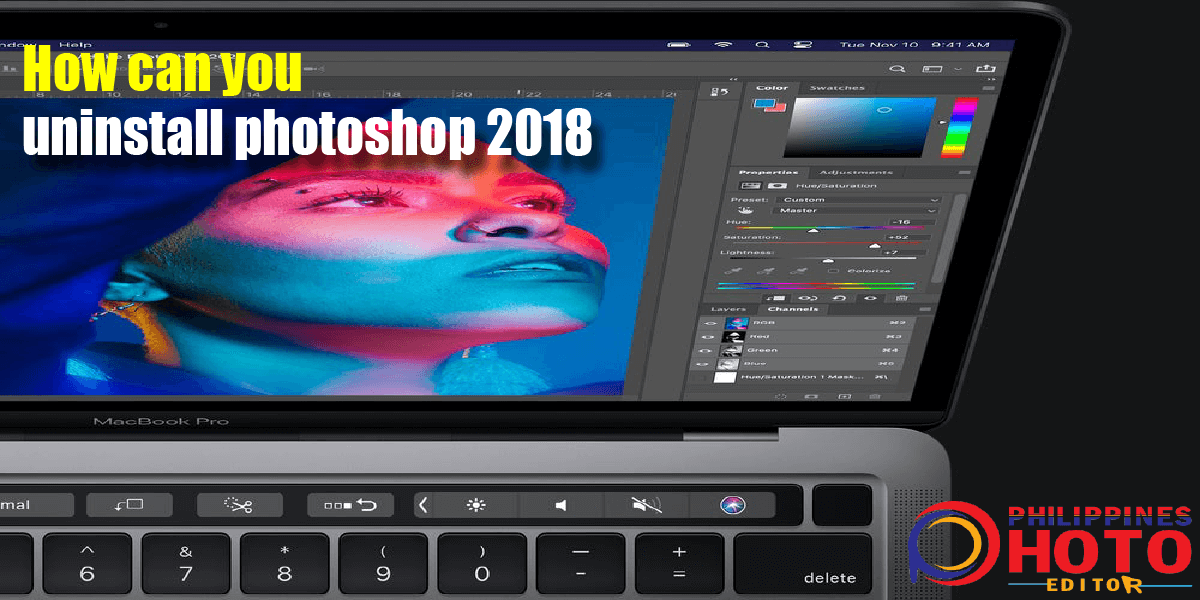Open the Preset dropdown showing Custom
The image size is (1200, 600).
857,199
